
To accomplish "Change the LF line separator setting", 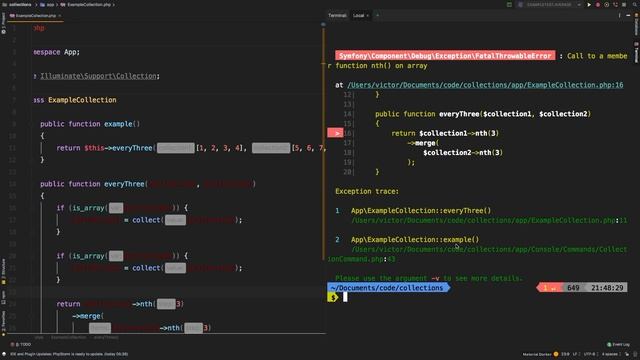I will point(575,354).
